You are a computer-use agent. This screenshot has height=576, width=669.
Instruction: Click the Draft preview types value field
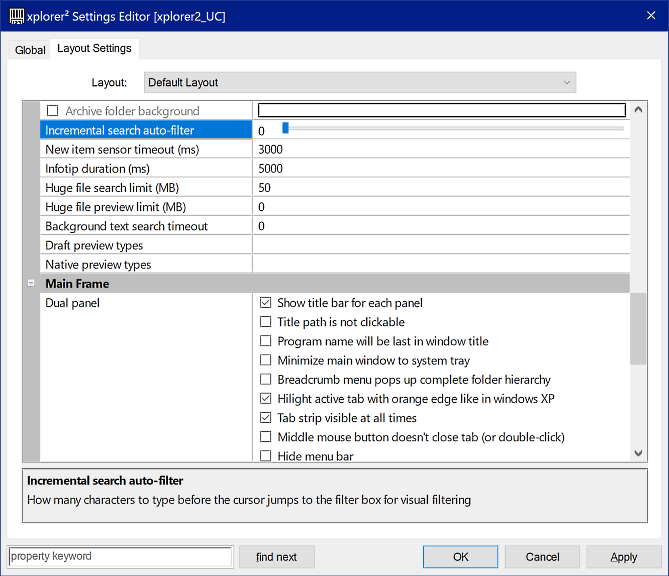tap(442, 245)
